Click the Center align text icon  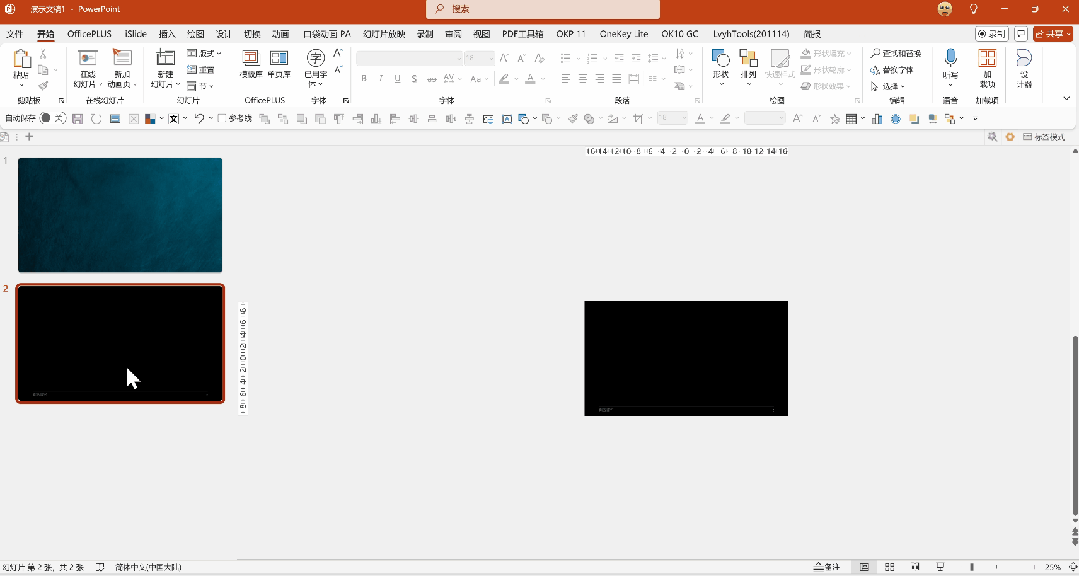pos(583,79)
